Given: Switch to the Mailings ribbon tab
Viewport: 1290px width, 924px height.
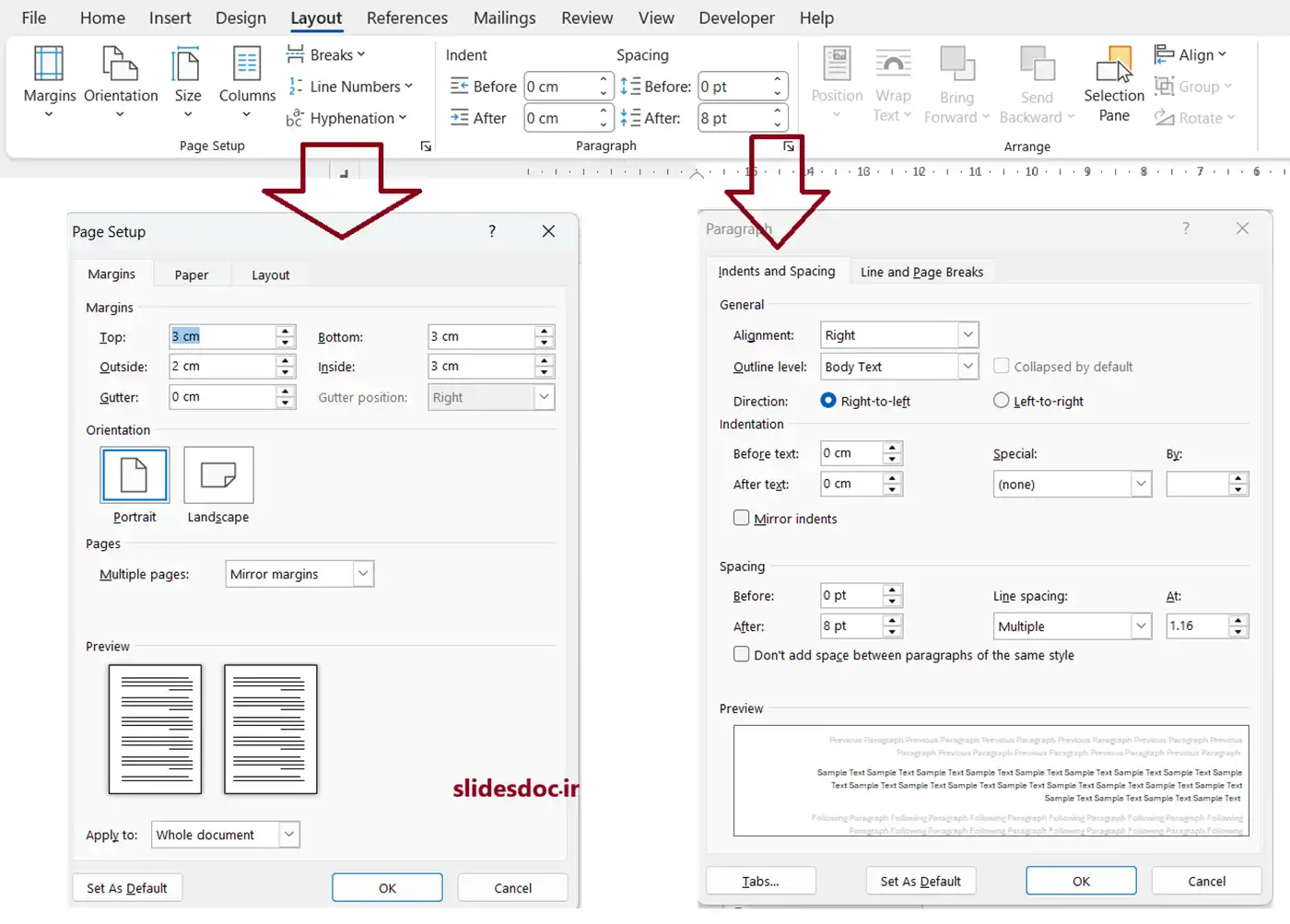Looking at the screenshot, I should (504, 18).
